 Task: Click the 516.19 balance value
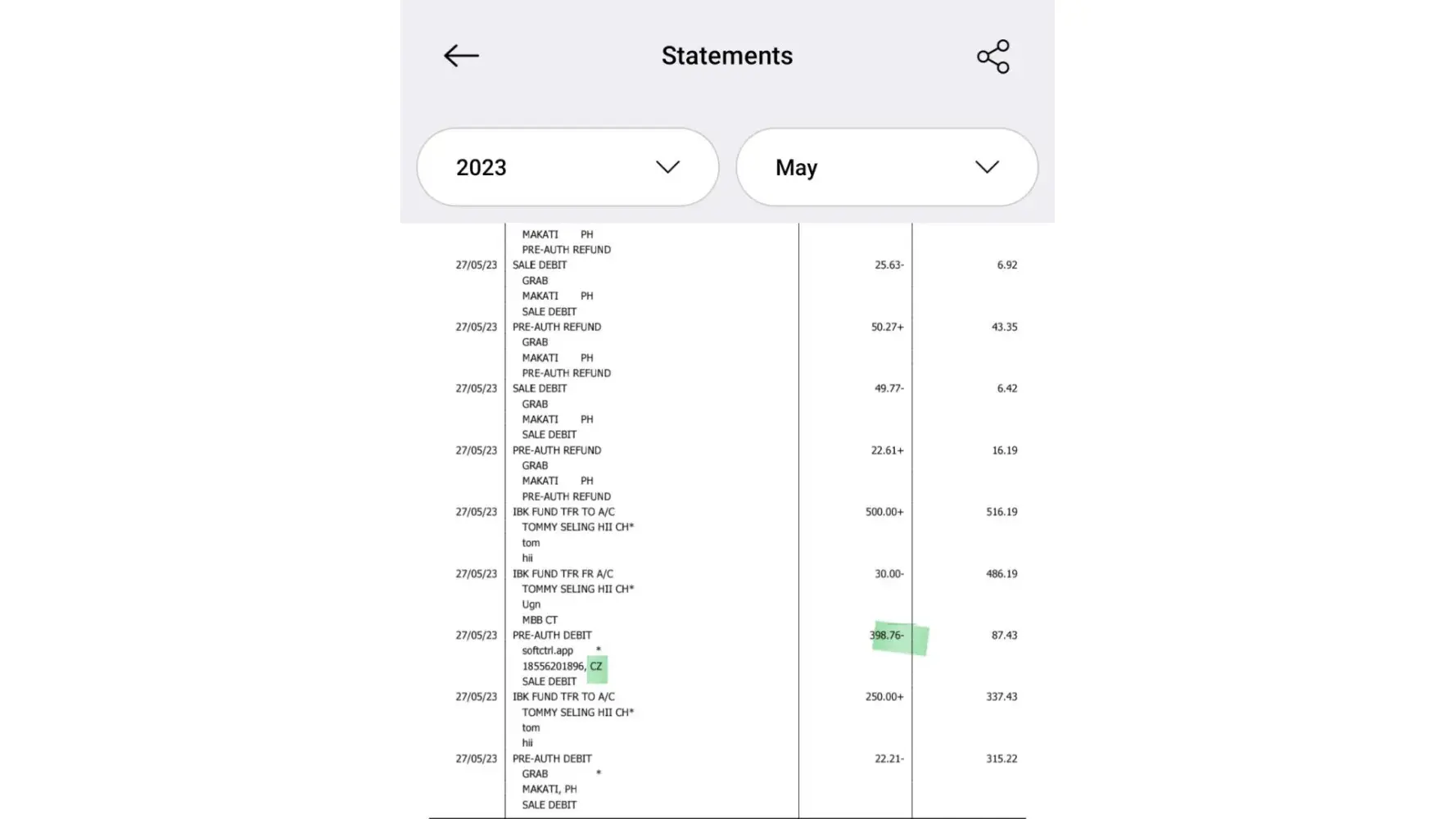coord(1002,512)
